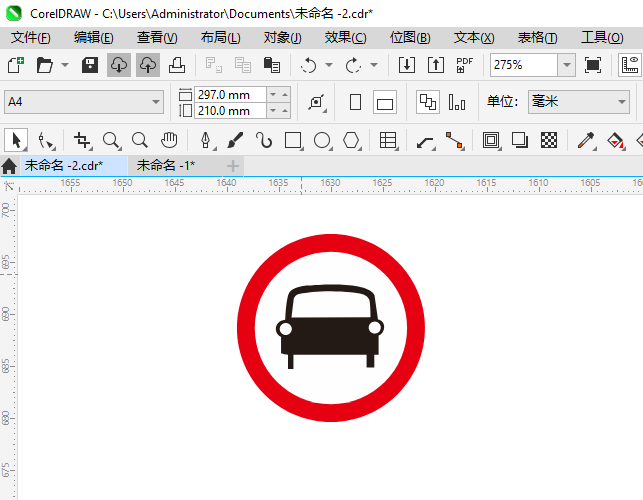Click the plus button for new document
The width and height of the screenshot is (643, 500).
[233, 166]
